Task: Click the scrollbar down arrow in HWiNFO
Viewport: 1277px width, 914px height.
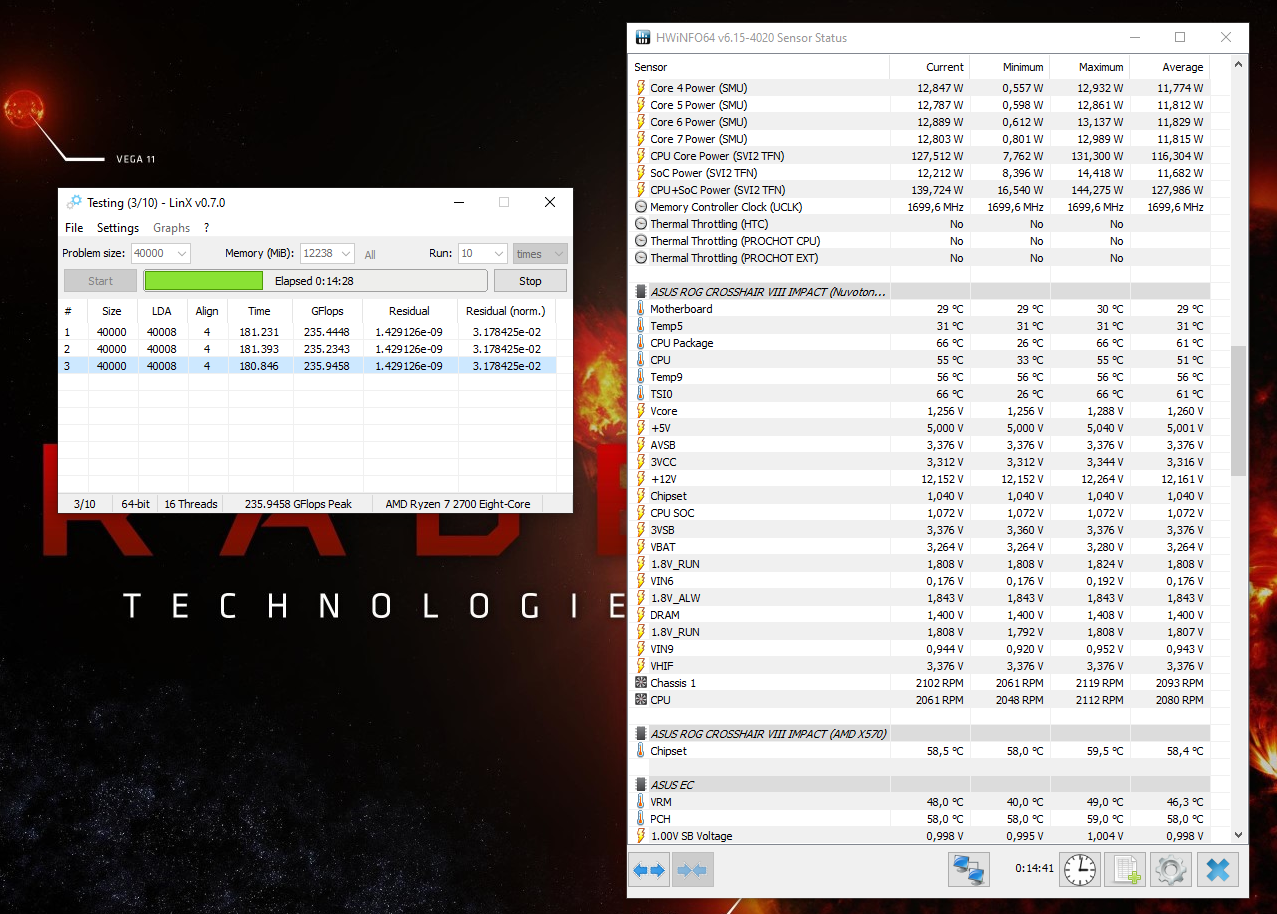Action: [x=1239, y=835]
